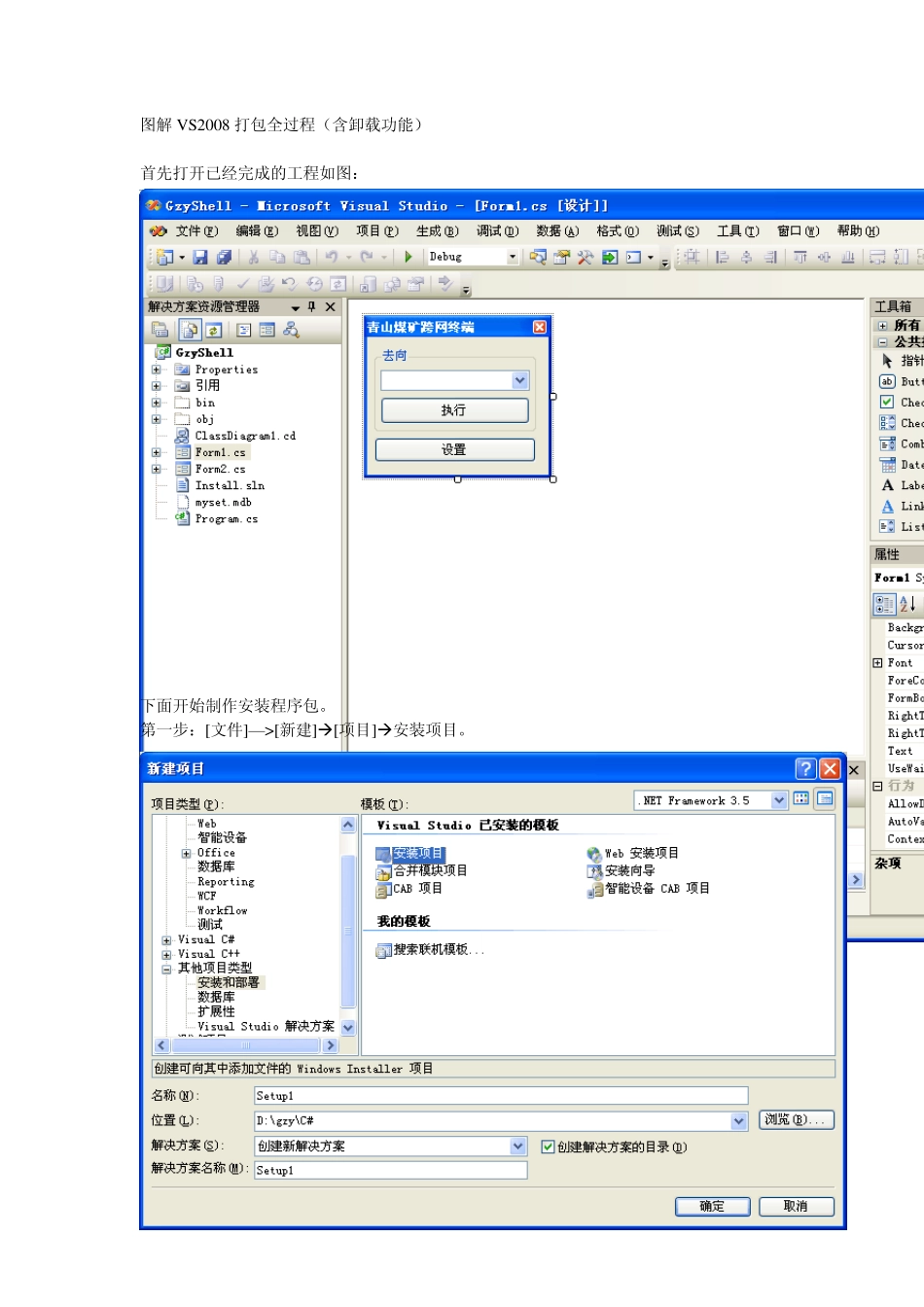This screenshot has width=924, height=1307.
Task: Switch template list to large icons view
Action: [x=801, y=798]
